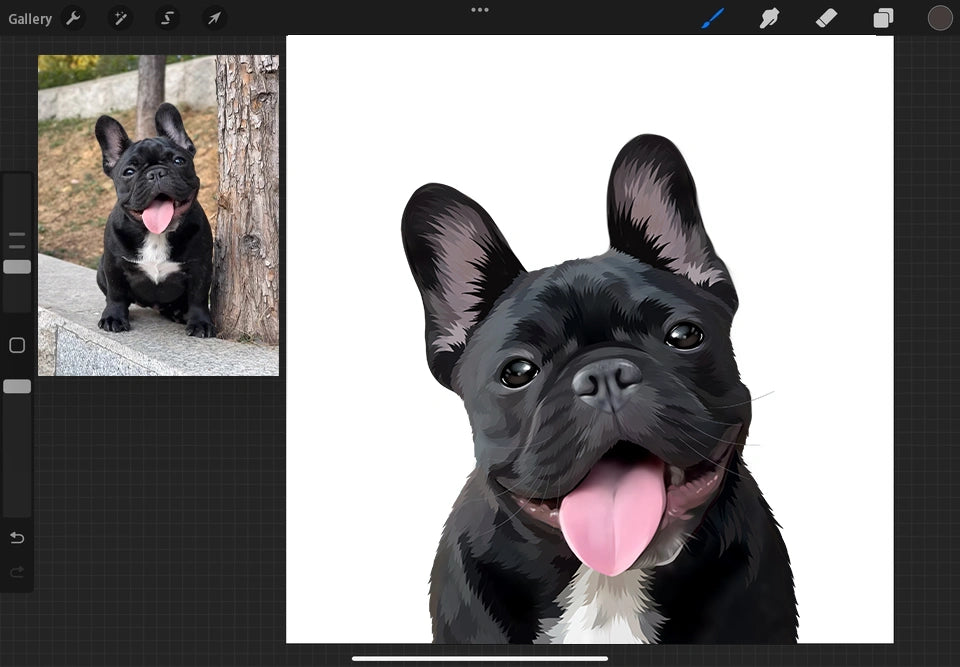Activate the Transform arrow tool

coord(214,18)
